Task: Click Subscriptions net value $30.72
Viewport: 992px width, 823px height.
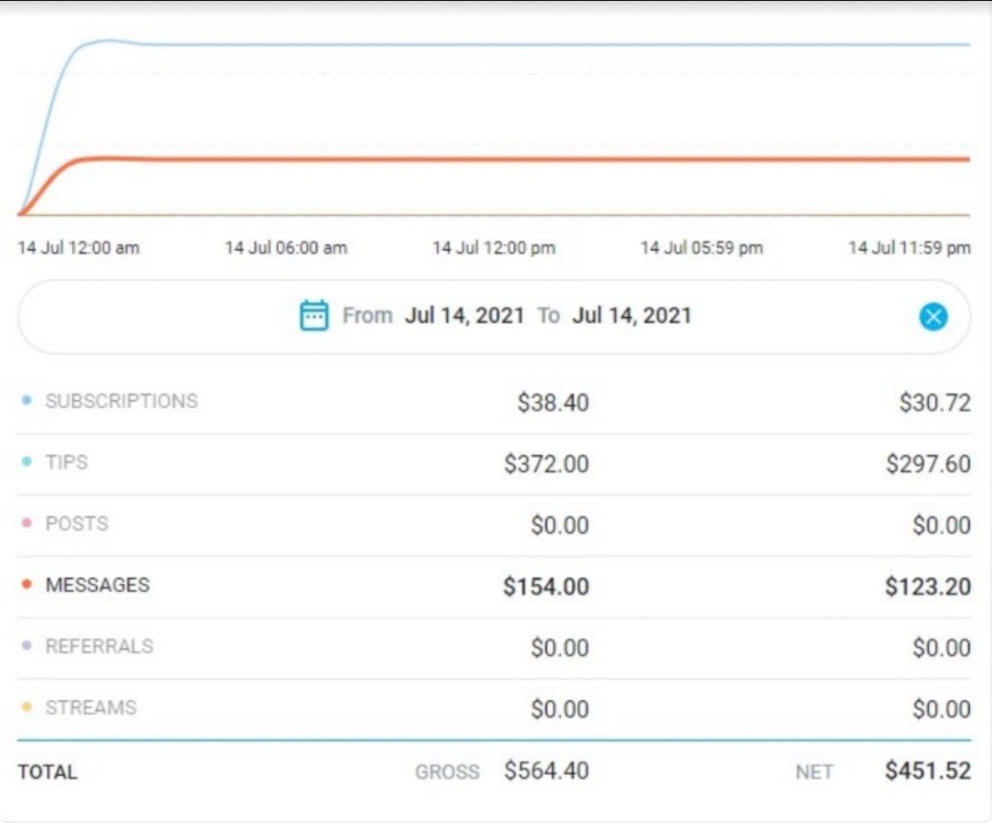Action: (x=935, y=402)
